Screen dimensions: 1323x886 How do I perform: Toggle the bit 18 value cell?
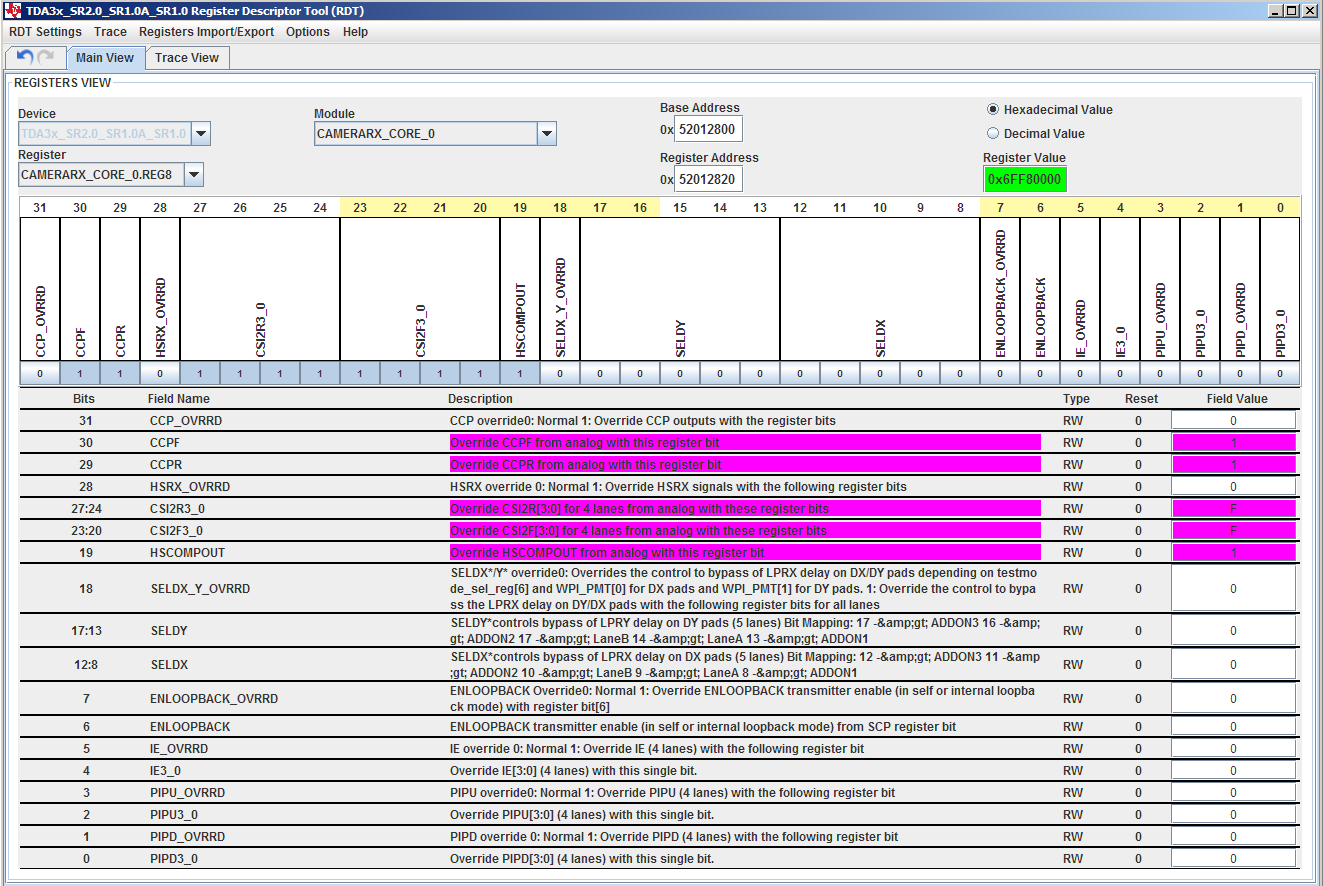(x=560, y=374)
